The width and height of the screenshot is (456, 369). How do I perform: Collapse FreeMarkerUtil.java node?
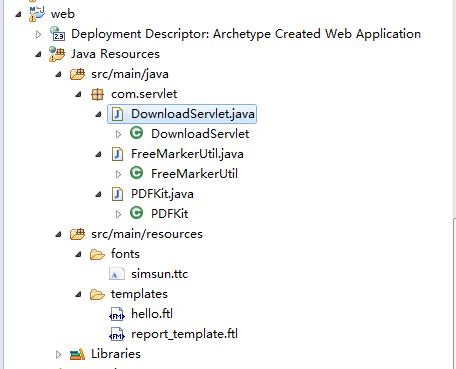coord(98,154)
